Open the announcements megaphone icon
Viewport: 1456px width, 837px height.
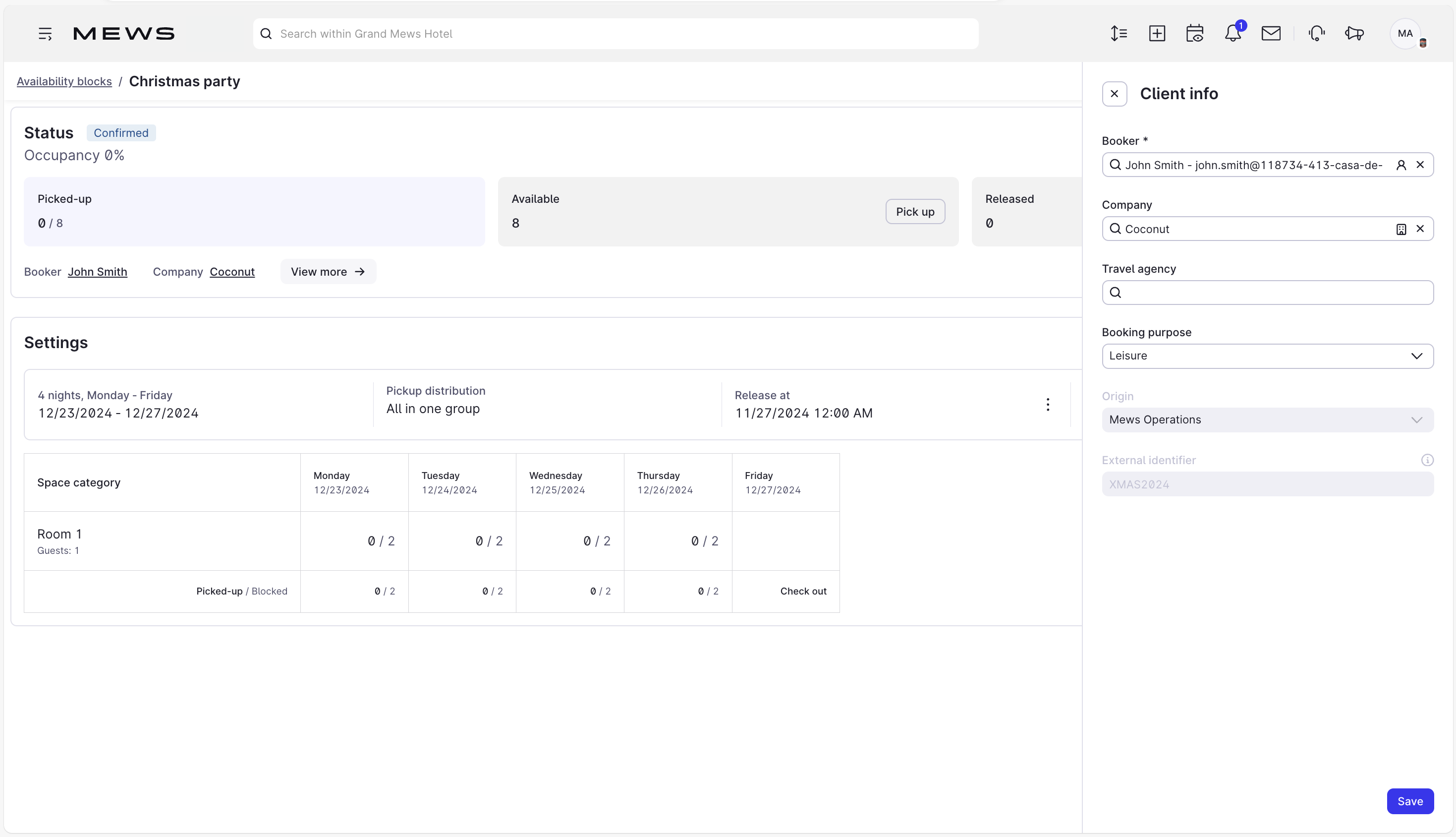coord(1354,33)
